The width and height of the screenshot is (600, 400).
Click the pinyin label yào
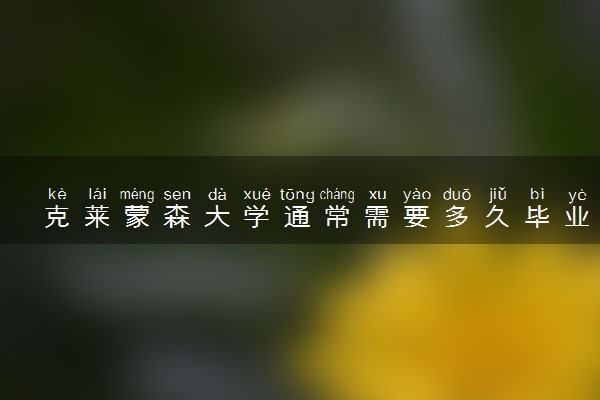point(417,195)
